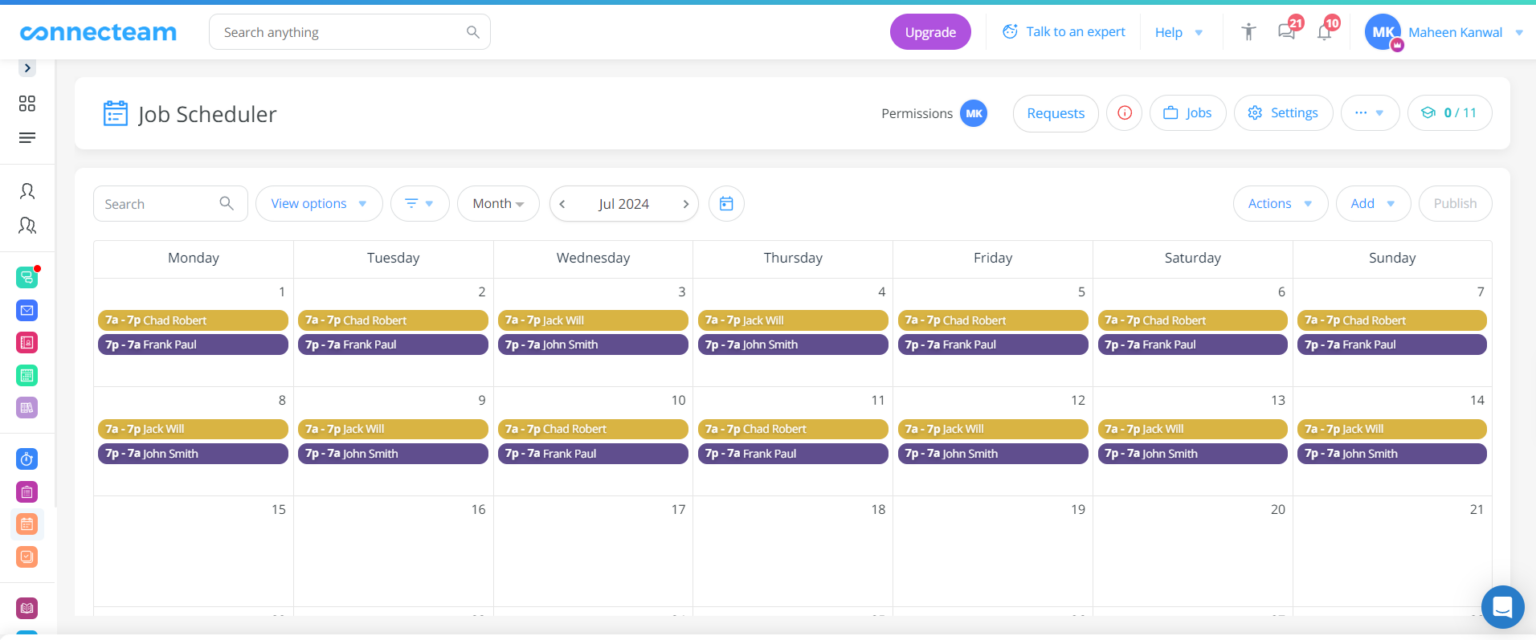The height and width of the screenshot is (640, 1536).
Task: Click the notifications bell showing 10 alerts
Action: (x=1323, y=31)
